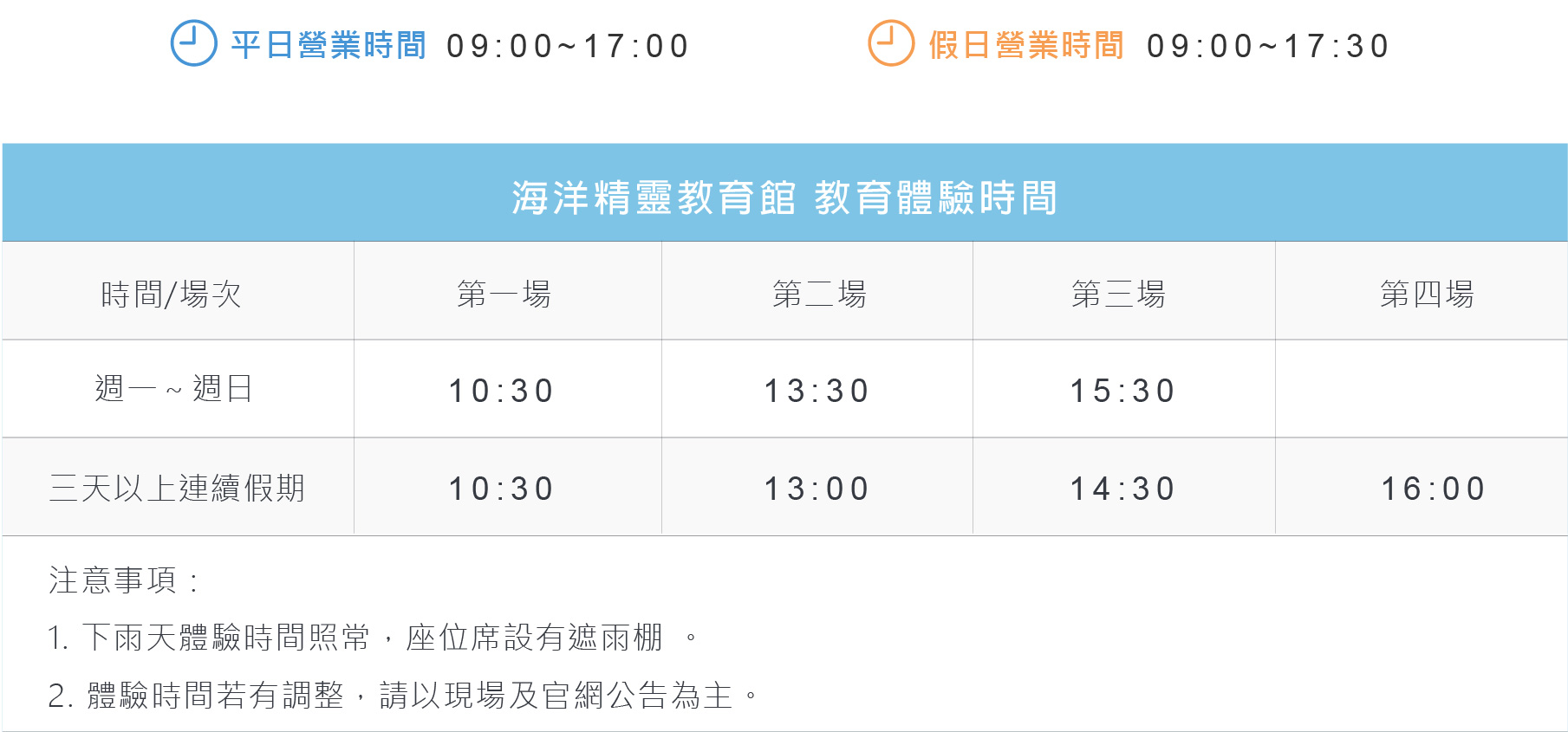Click the 三天以上連續假期 row label

coord(178,488)
